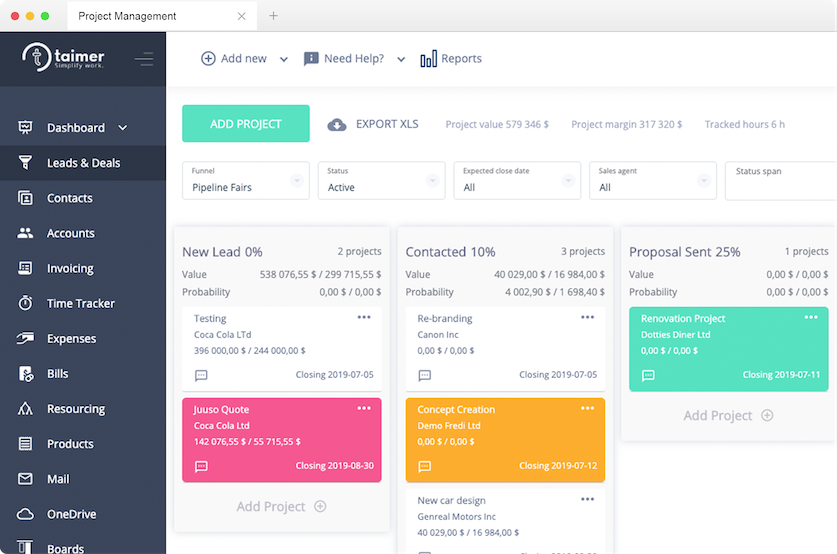Image resolution: width=837 pixels, height=554 pixels.
Task: Expand the Sales agent dropdown
Action: click(652, 181)
